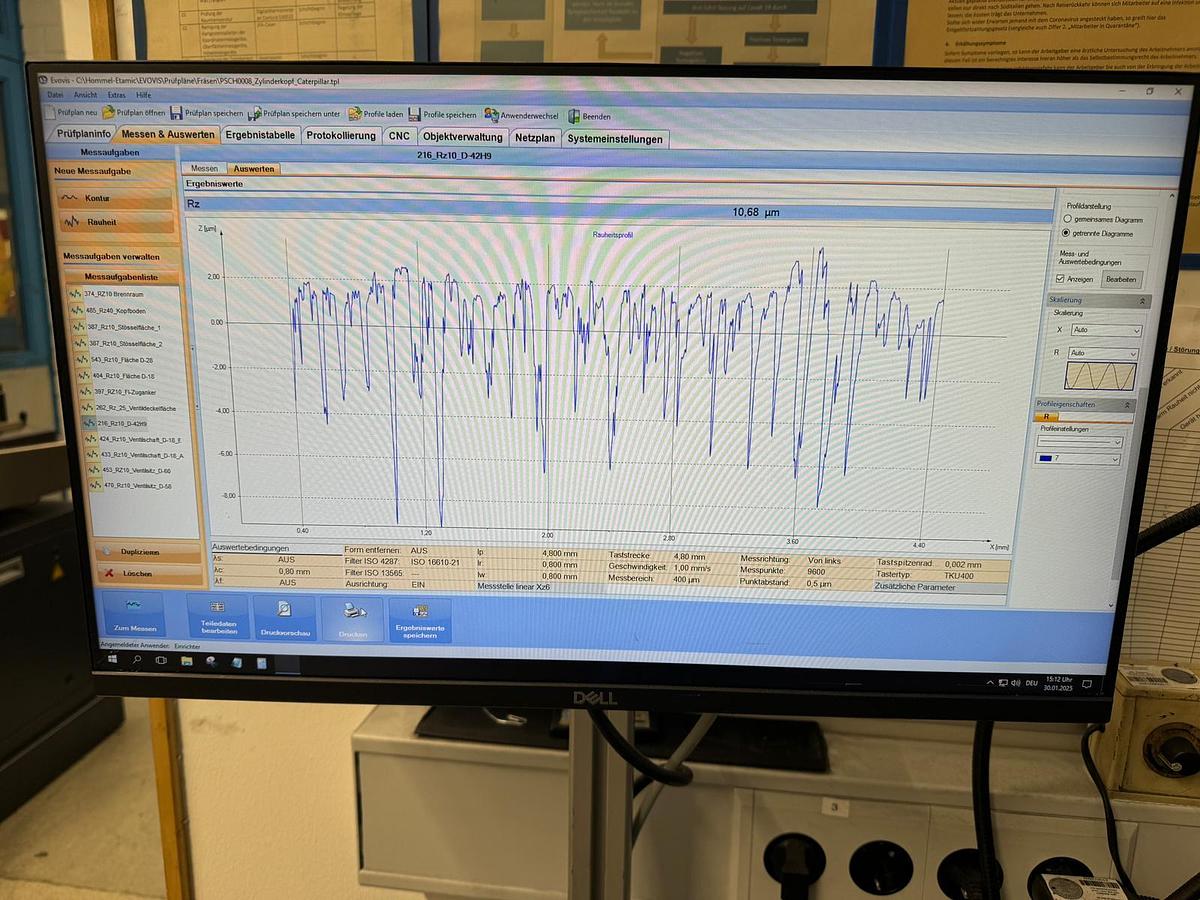Select 374_RZ10 Brennraum in the task list

point(116,294)
